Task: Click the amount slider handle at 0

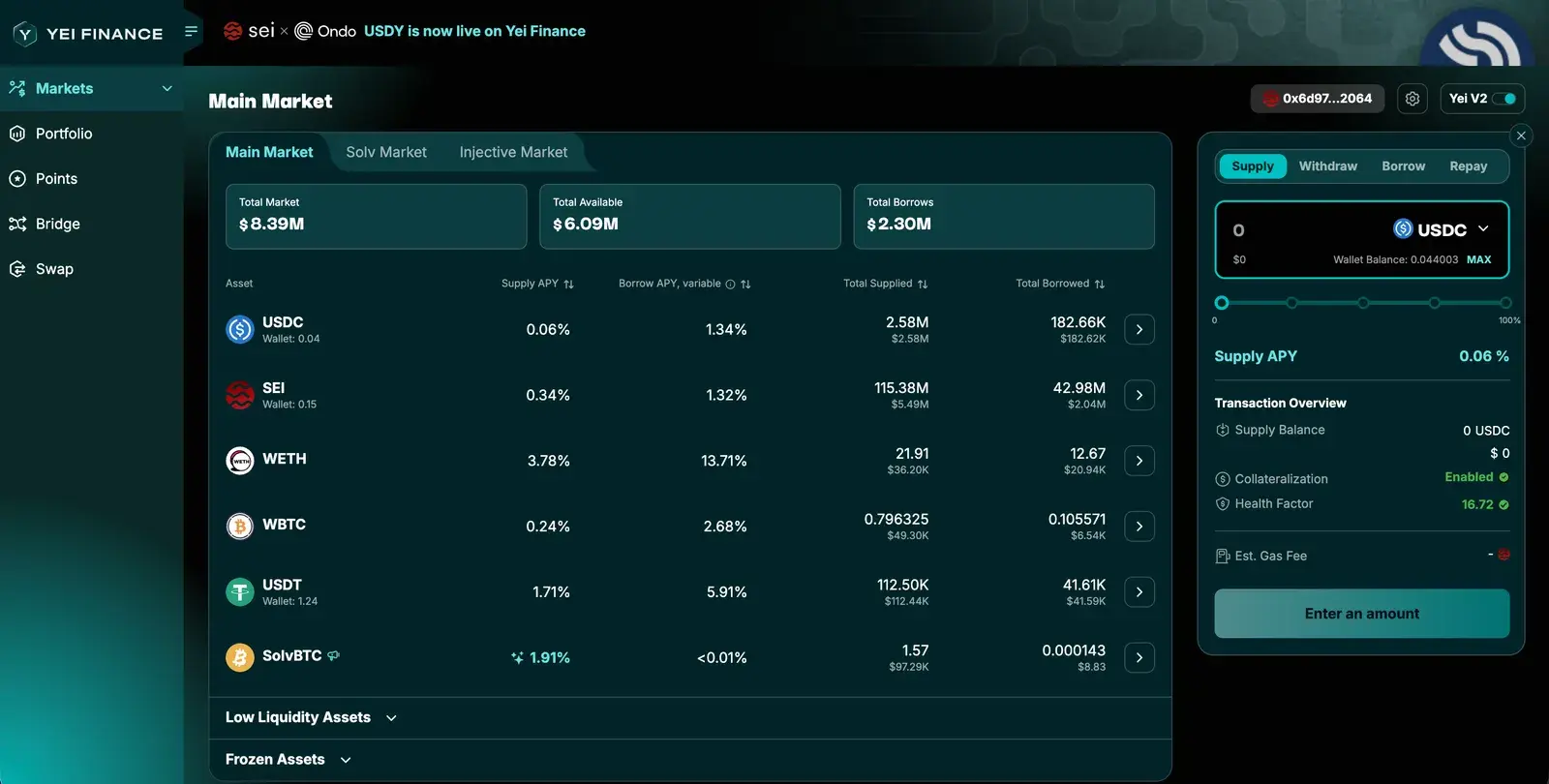Action: click(1222, 303)
